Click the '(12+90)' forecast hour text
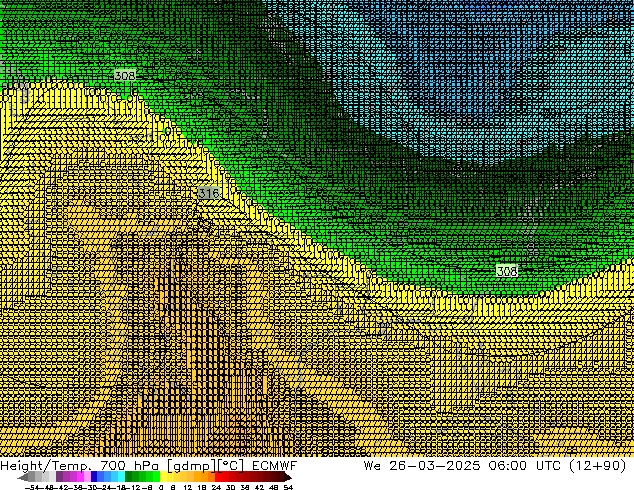Viewport: 634px width, 490px height. (598, 465)
